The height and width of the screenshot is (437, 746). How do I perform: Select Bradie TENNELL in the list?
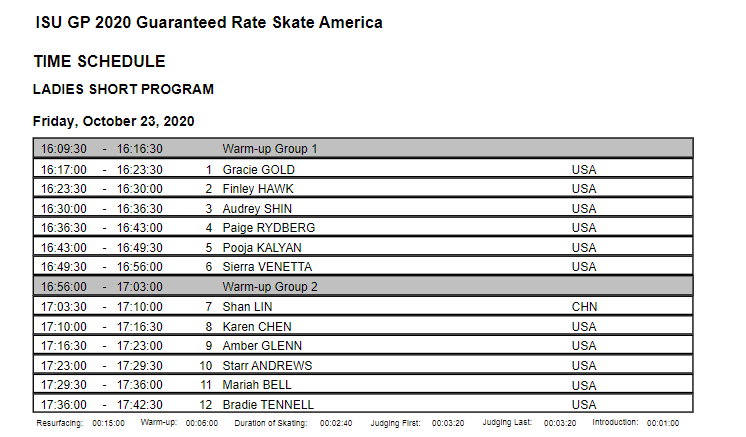point(268,404)
